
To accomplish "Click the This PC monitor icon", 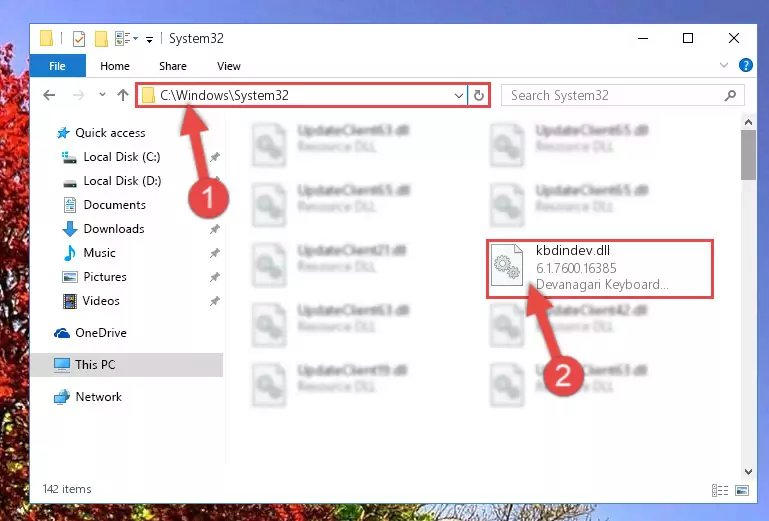I will (62, 365).
